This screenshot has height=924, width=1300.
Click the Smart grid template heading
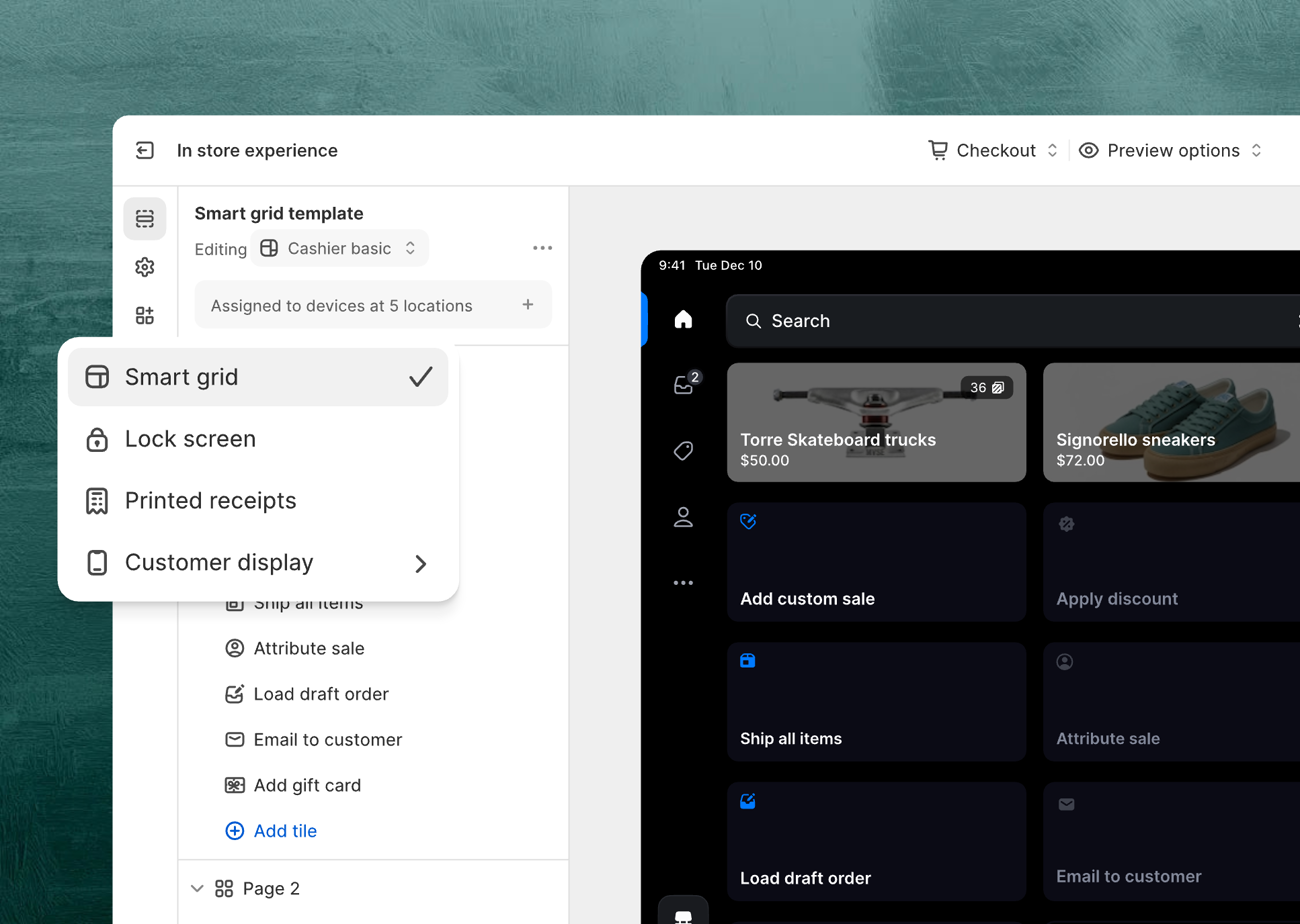tap(279, 213)
